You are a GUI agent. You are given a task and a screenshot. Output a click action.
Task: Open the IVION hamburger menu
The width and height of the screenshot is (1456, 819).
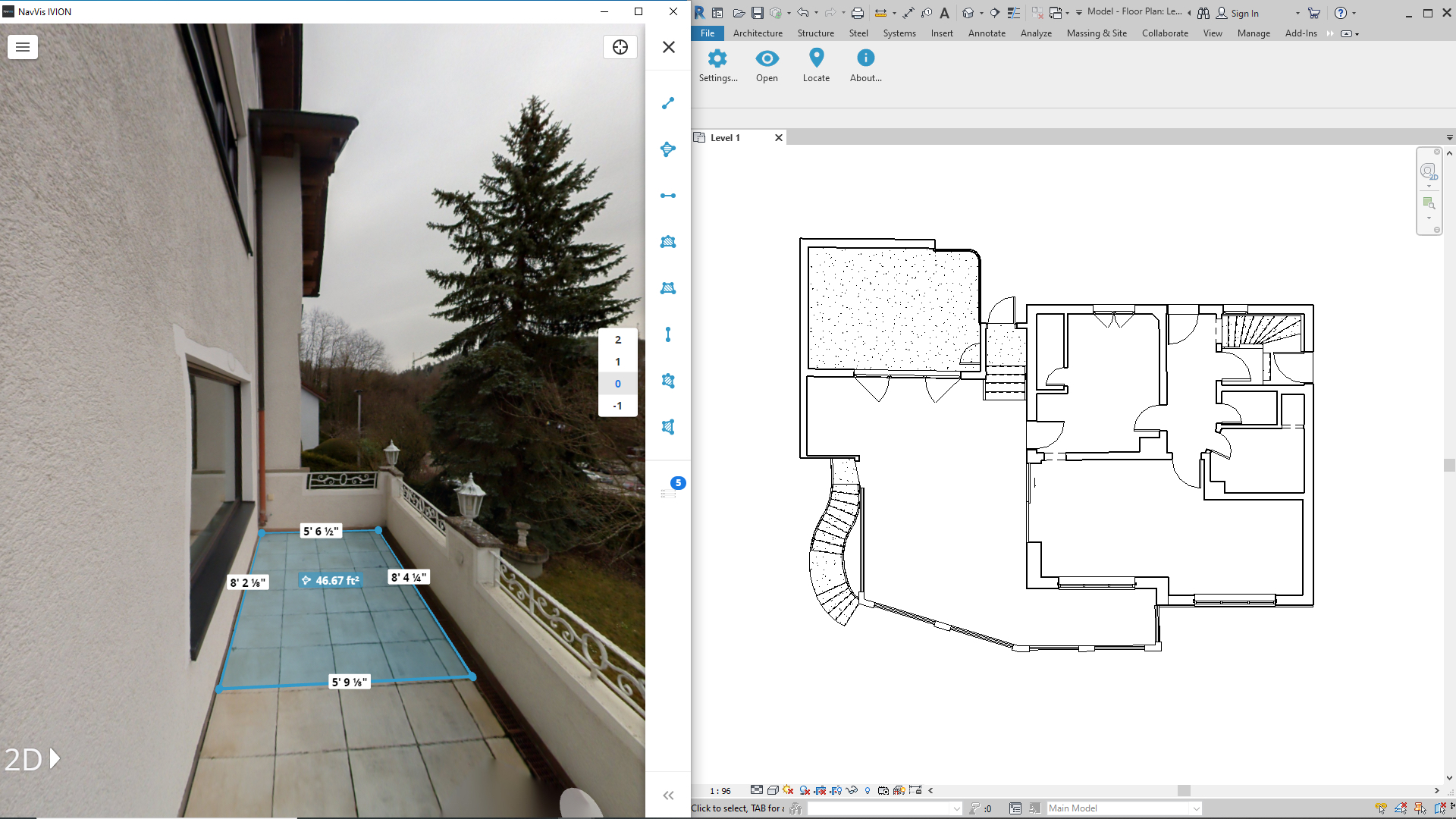[x=23, y=47]
